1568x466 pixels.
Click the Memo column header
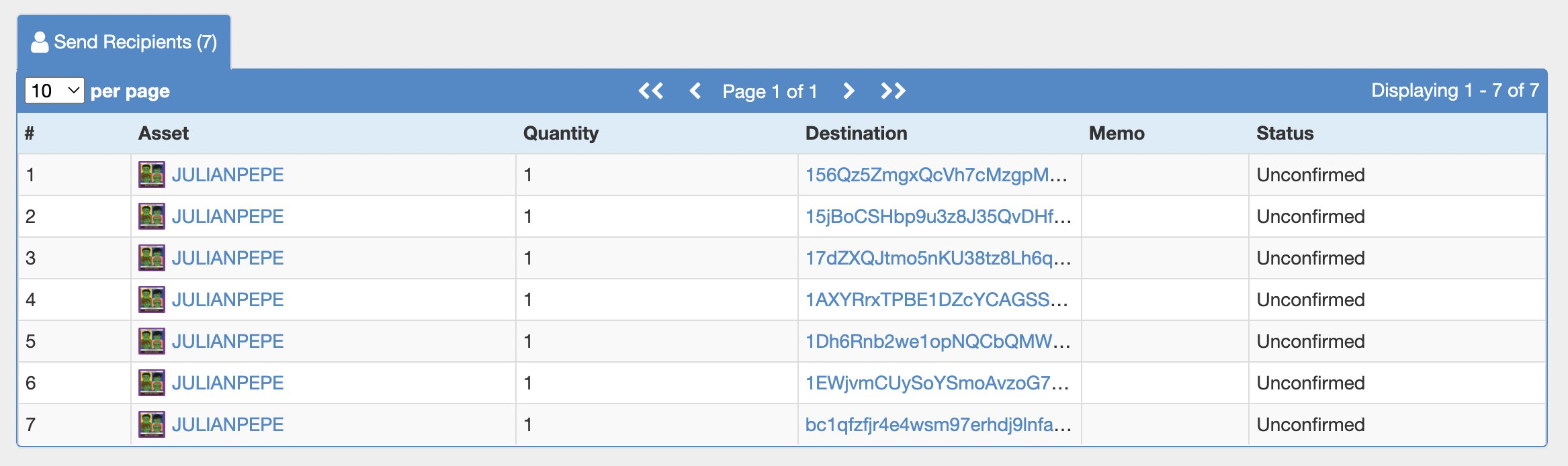tap(1117, 133)
